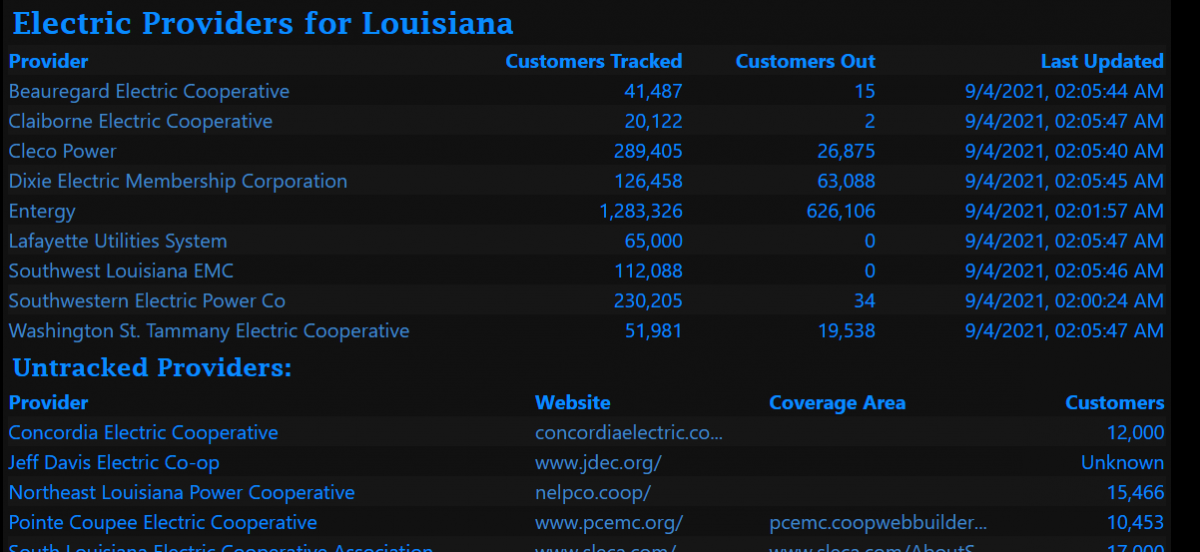Click Dixie Electric Membership Corporation link
Screen dimensions: 1200x552
178,181
